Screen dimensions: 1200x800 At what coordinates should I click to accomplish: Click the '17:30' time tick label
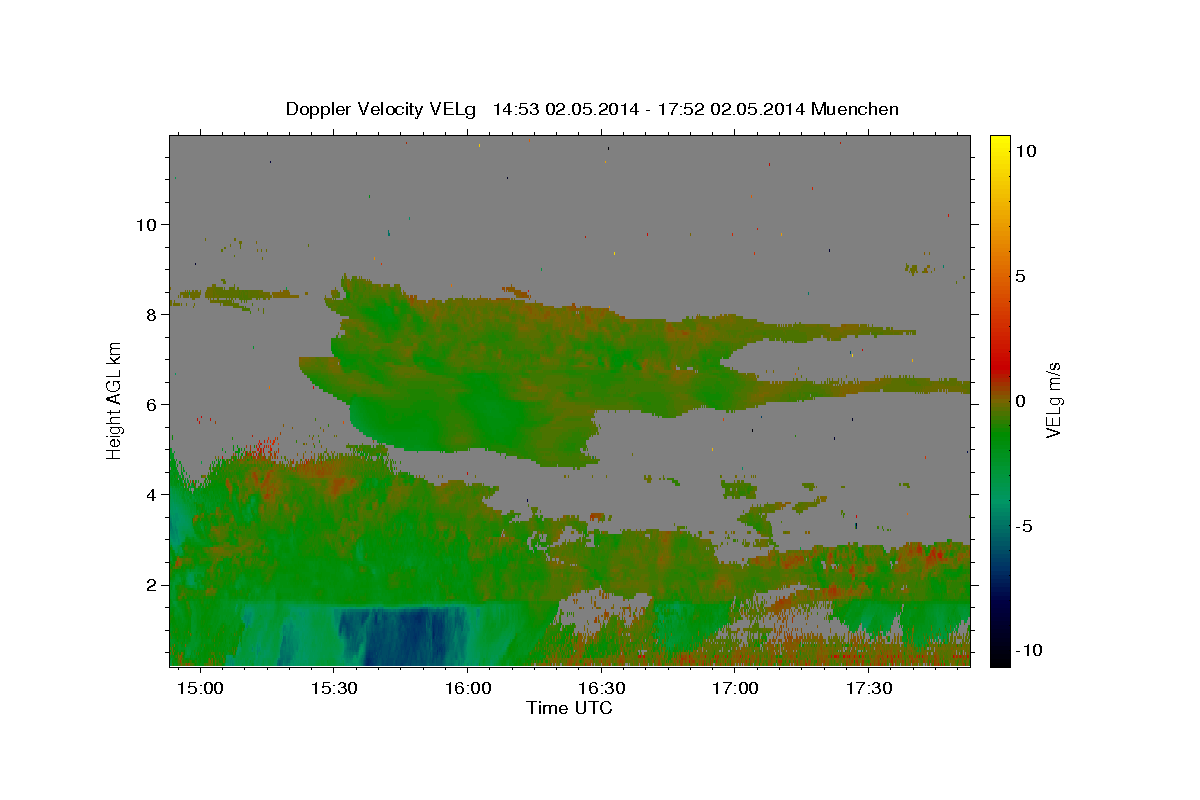[869, 689]
